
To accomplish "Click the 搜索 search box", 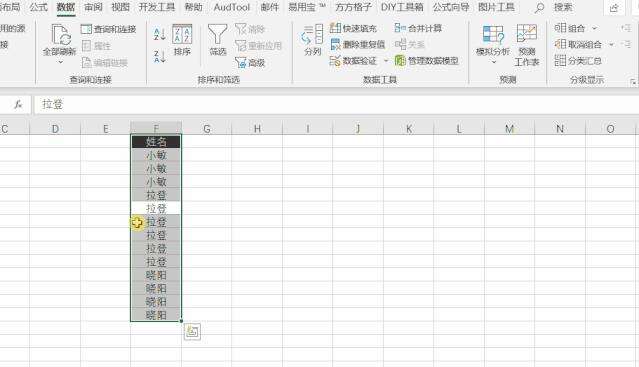I will (x=563, y=7).
